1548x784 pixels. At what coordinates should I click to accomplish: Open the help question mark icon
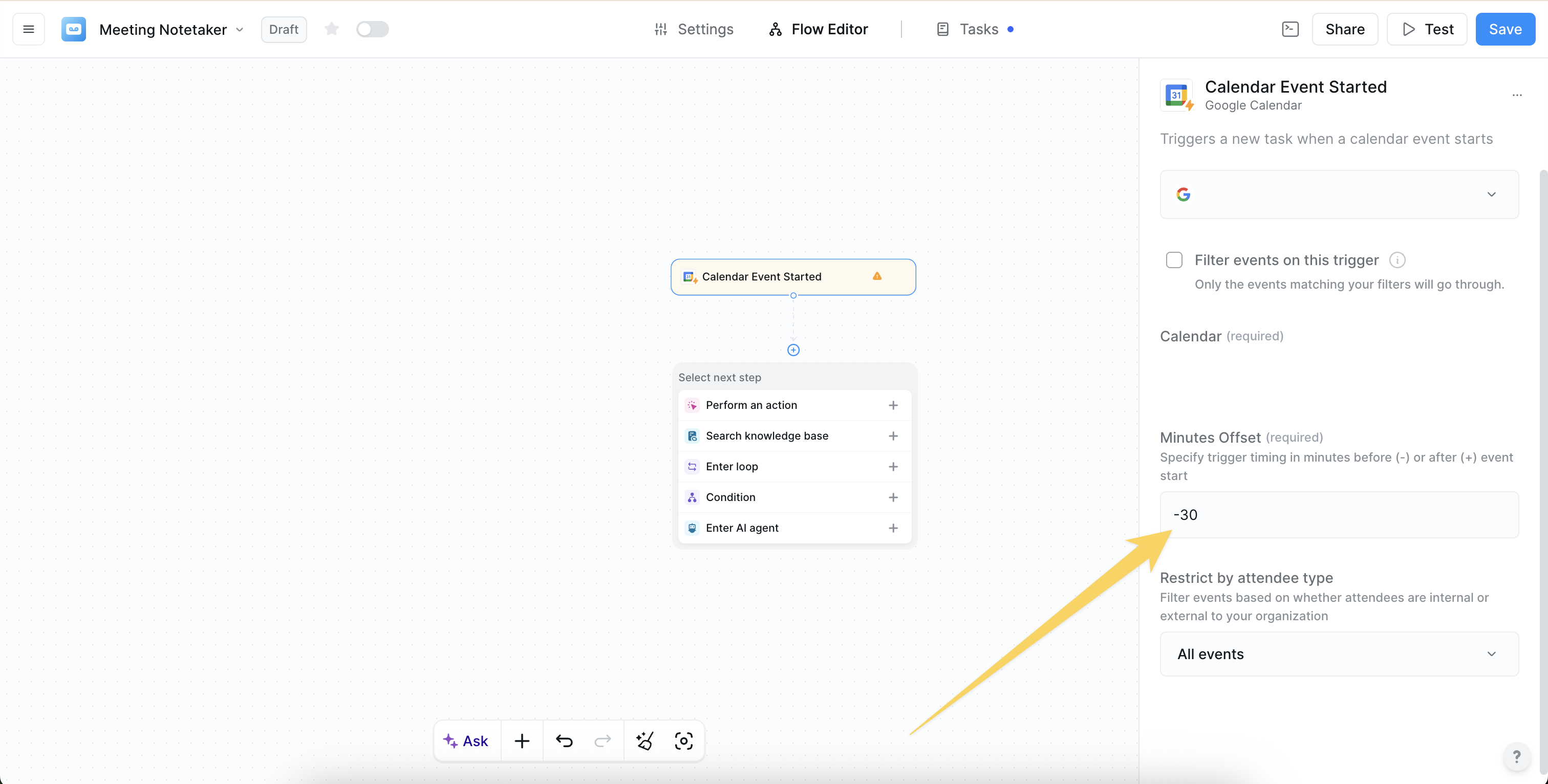1518,756
